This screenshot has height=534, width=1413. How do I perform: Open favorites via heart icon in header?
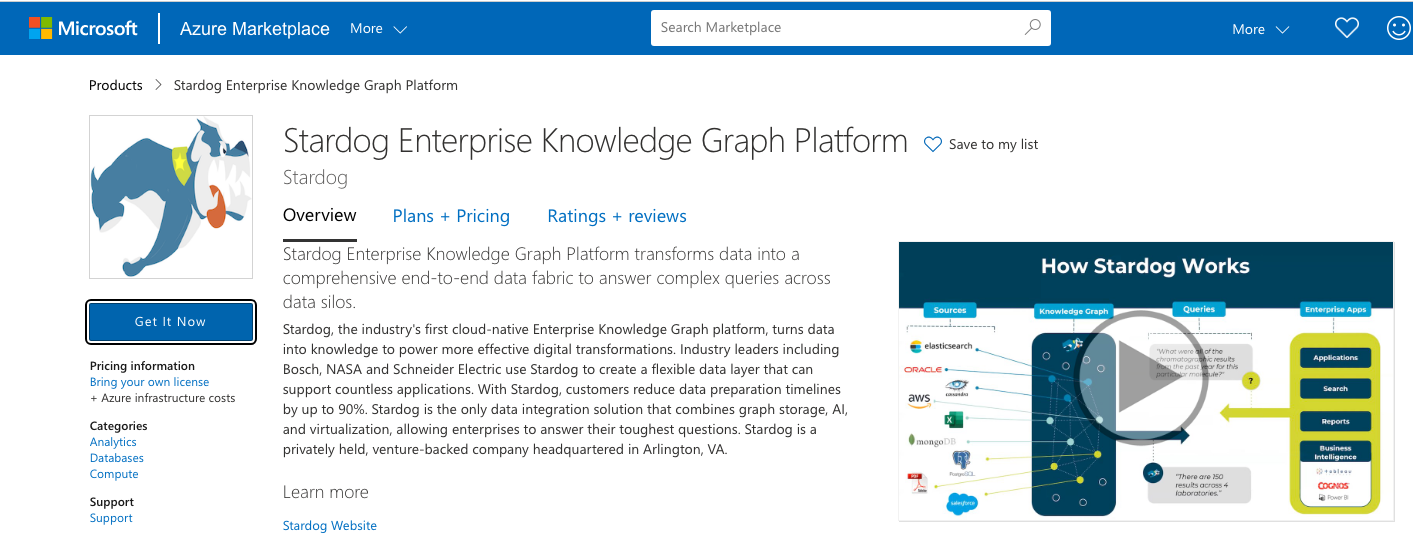click(1347, 28)
